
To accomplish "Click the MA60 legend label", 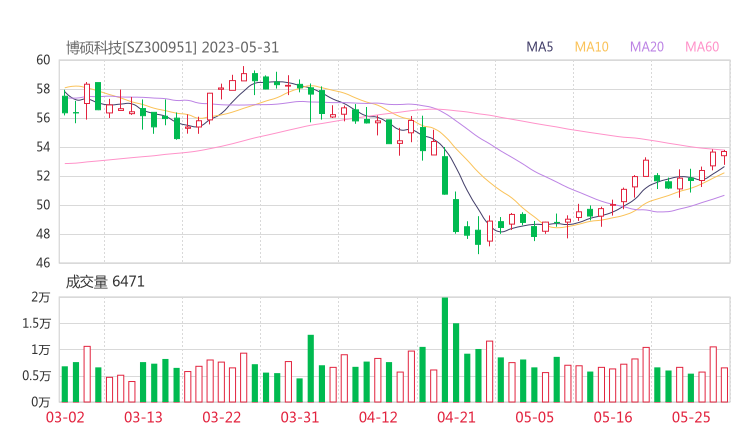I will [x=702, y=47].
